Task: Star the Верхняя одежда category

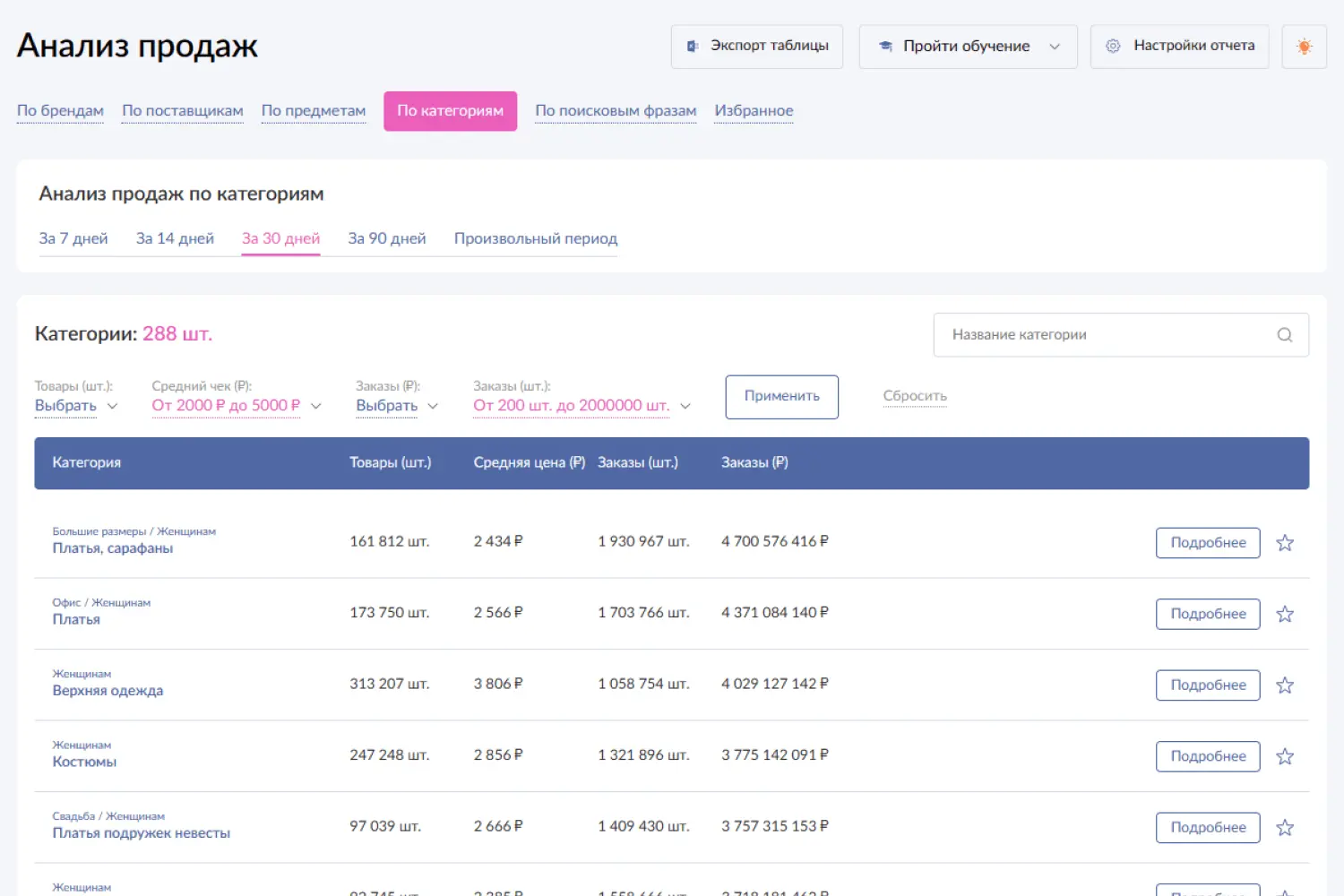Action: (x=1285, y=685)
